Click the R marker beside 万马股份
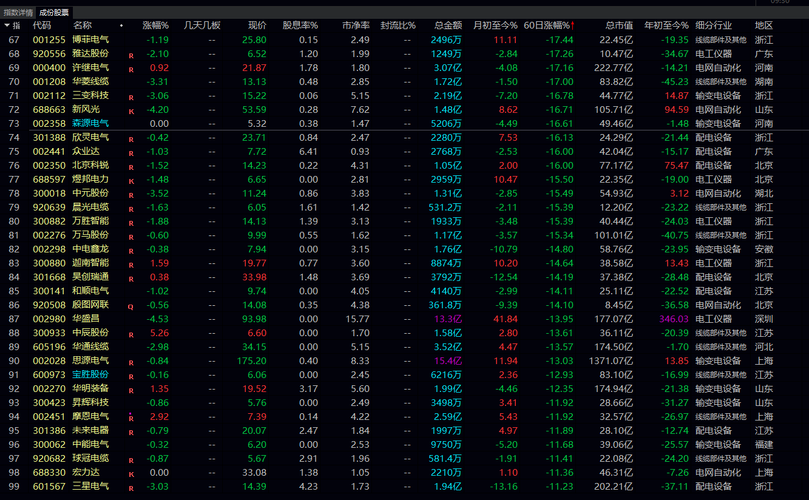This screenshot has width=809, height=500. click(x=131, y=237)
